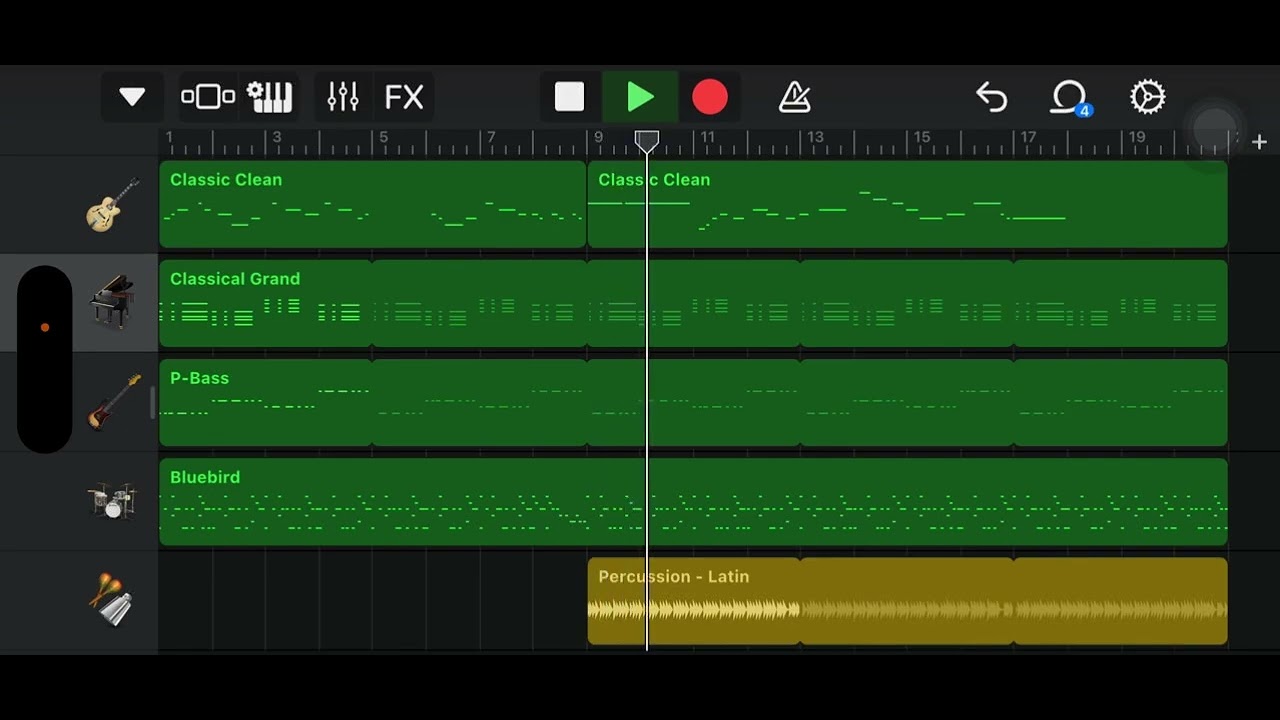
Task: Select the Percussion - Latin audio region
Action: [x=693, y=601]
